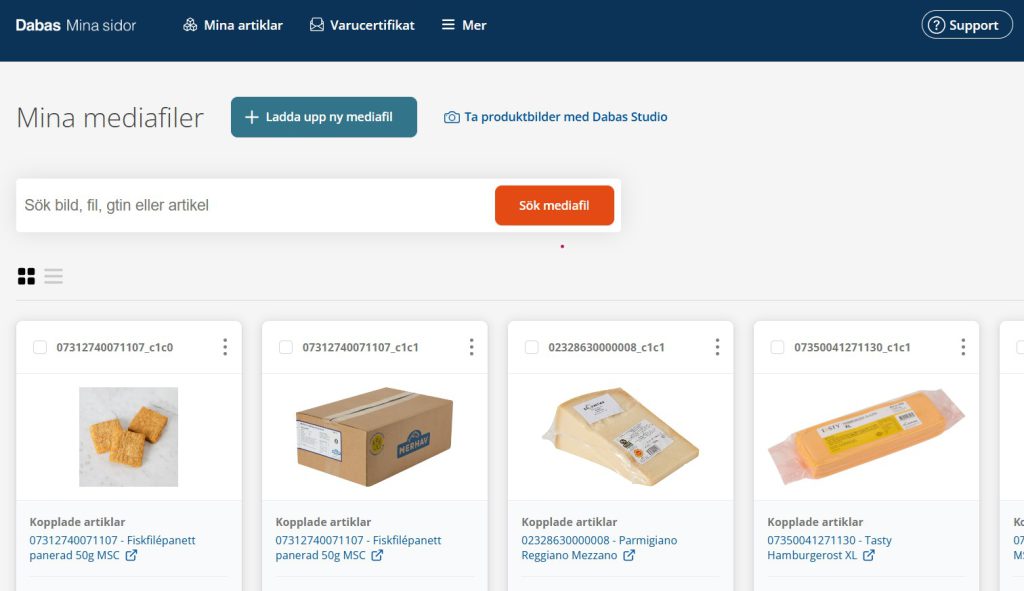The height and width of the screenshot is (591, 1024).
Task: Open external link icon for Tasty Hamburgerost XL
Action: coord(869,555)
